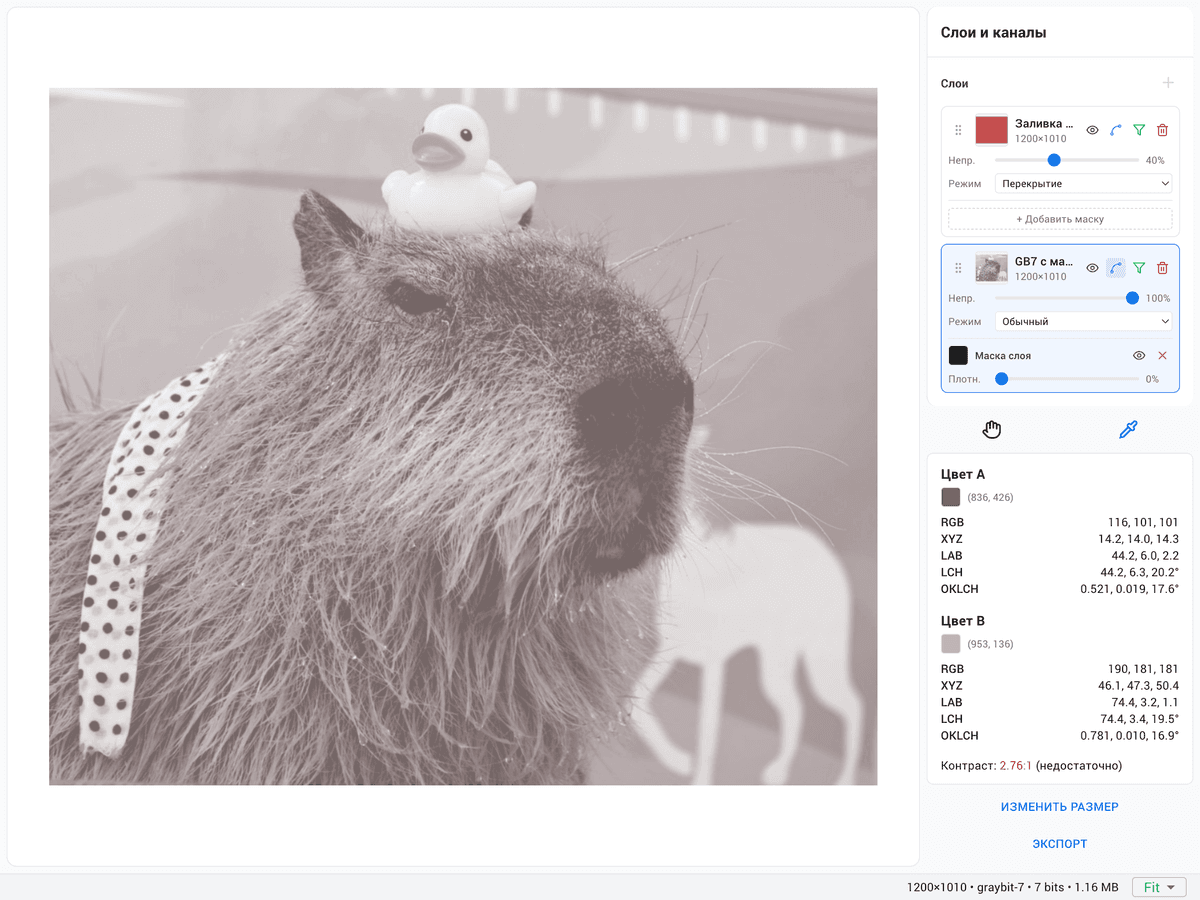Open the Fit zoom dropdown
The width and height of the screenshot is (1200, 900).
click(x=1158, y=887)
